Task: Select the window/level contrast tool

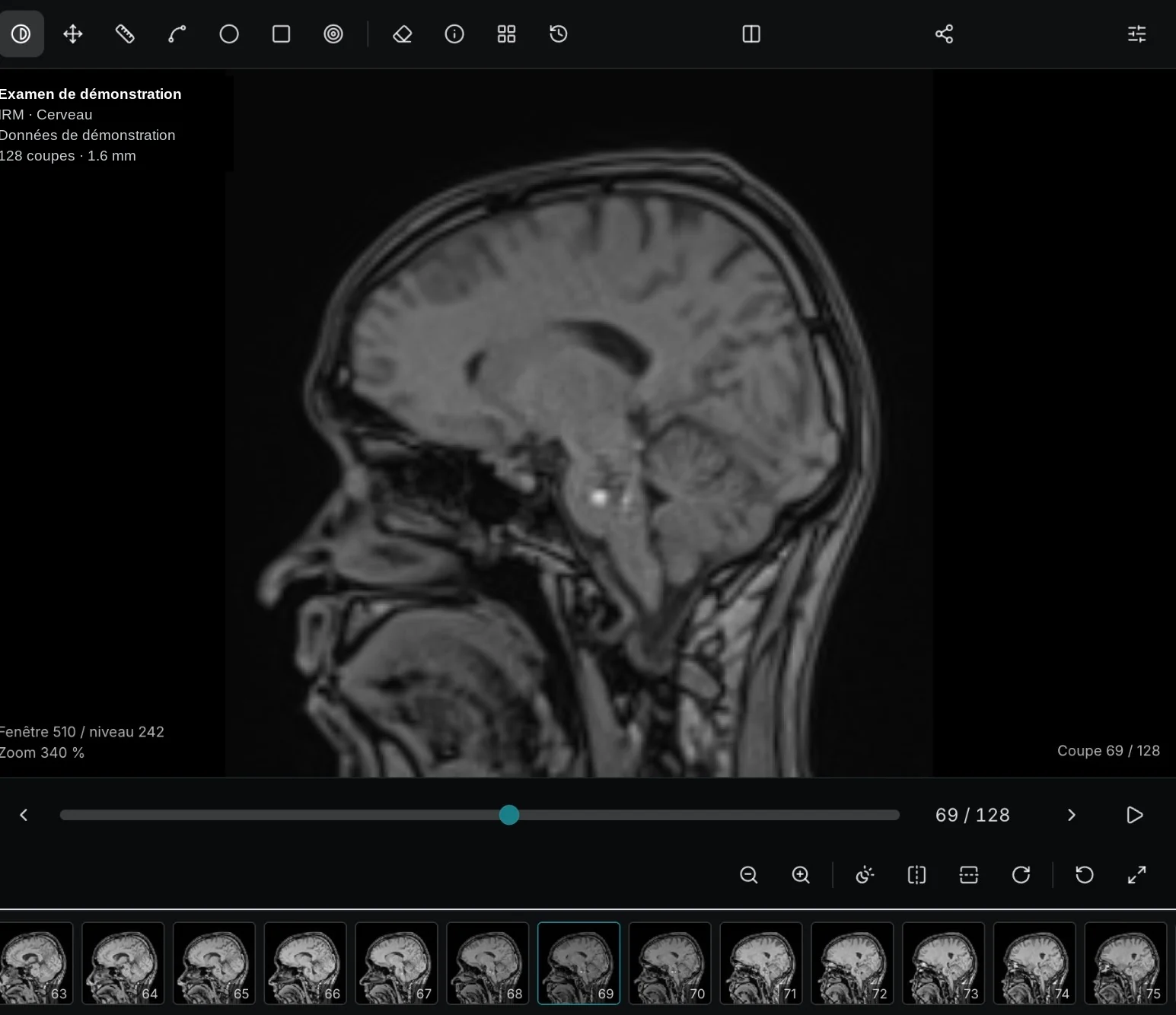Action: (21, 34)
